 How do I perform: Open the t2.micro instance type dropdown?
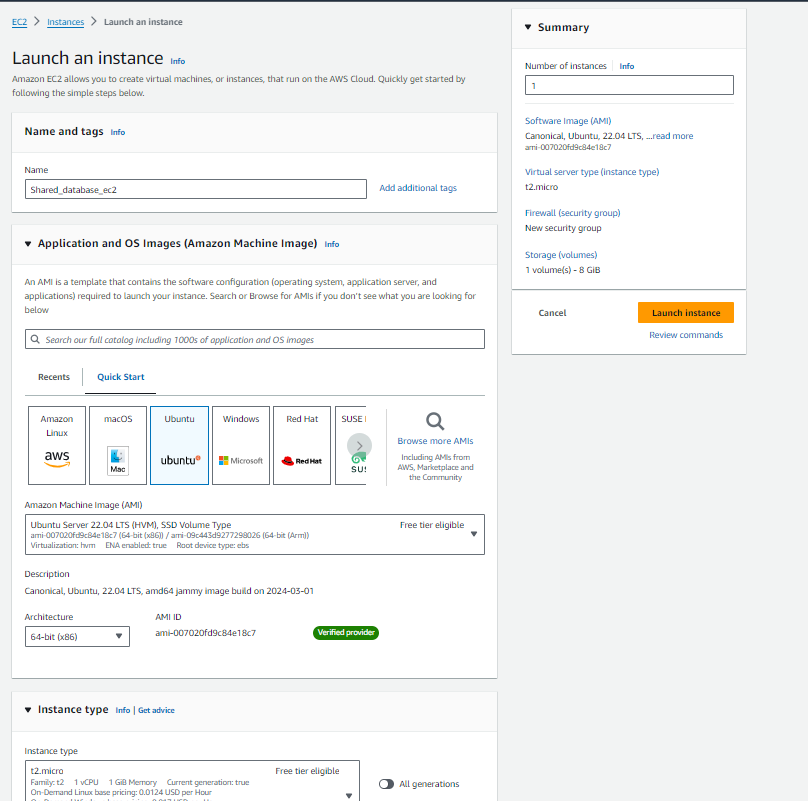coord(192,781)
